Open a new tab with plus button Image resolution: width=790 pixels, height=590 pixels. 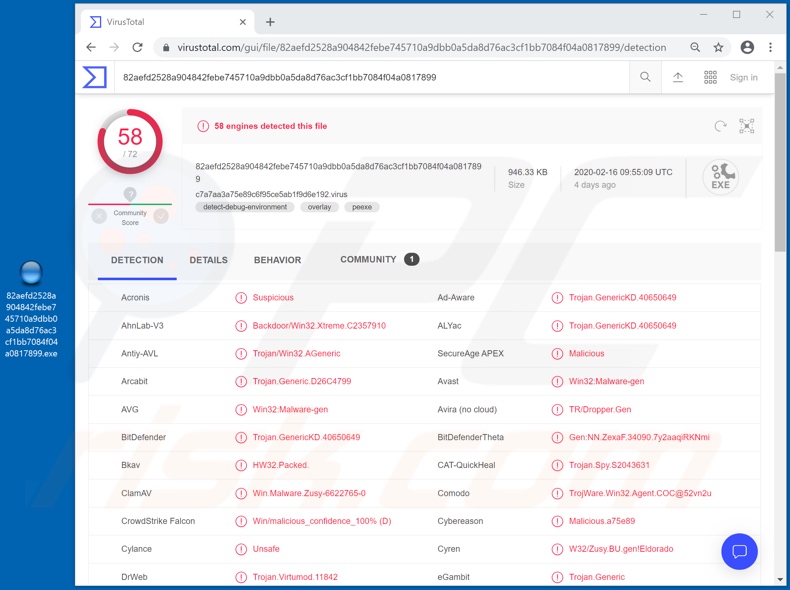(x=270, y=22)
